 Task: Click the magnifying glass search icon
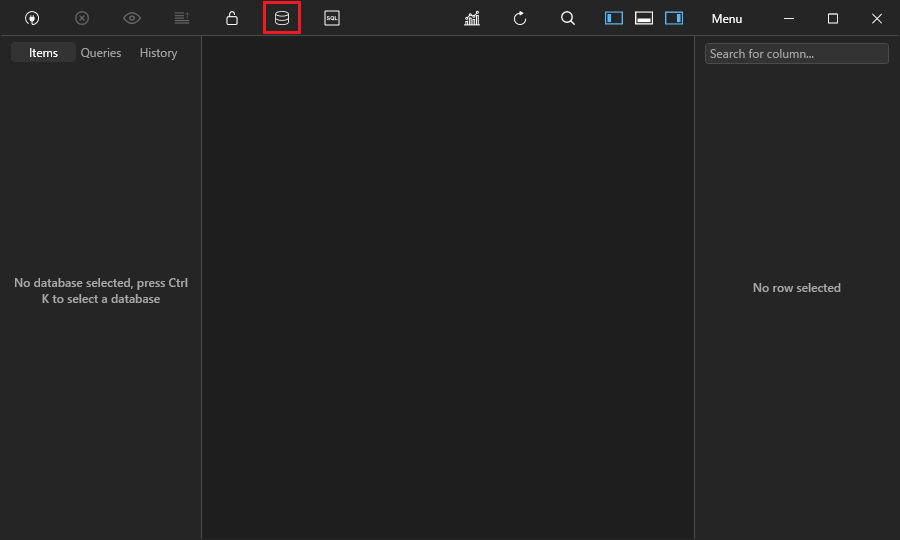(x=568, y=18)
